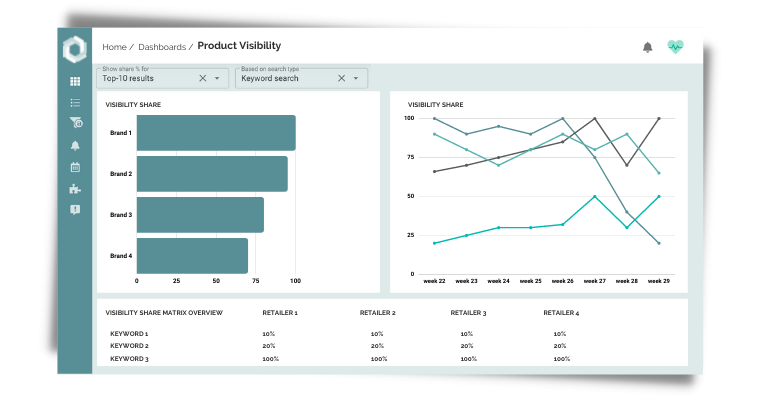Select the RETAILER 4 column header
The image size is (760, 398).
561,313
